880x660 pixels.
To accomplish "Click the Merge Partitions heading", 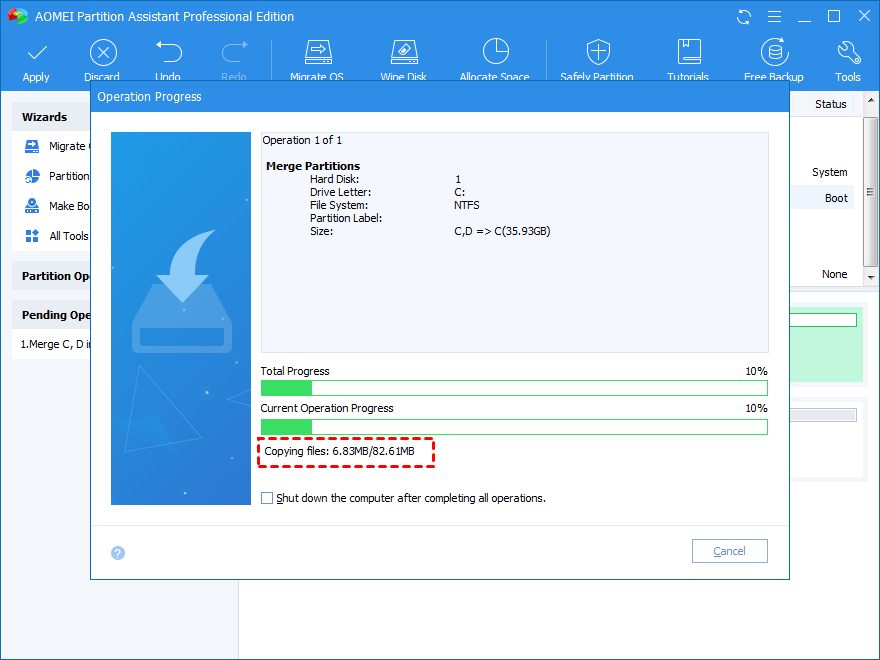I will pyautogui.click(x=313, y=166).
